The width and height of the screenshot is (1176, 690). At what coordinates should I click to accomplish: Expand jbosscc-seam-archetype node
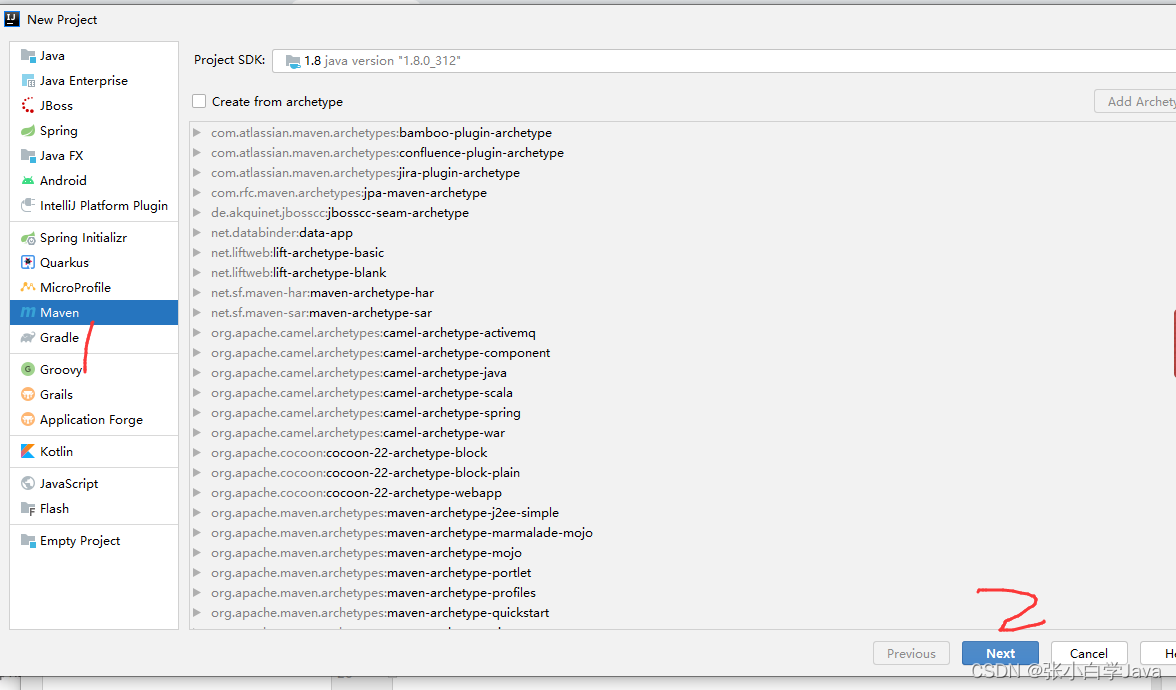click(x=196, y=213)
